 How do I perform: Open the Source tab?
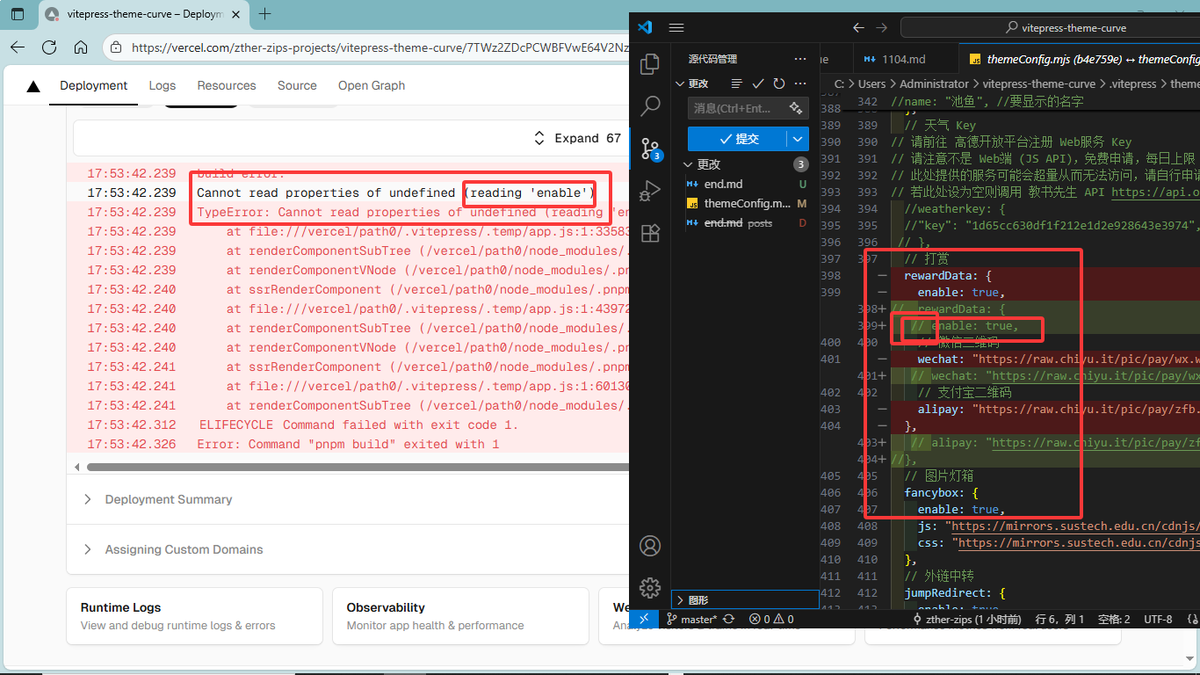click(297, 86)
